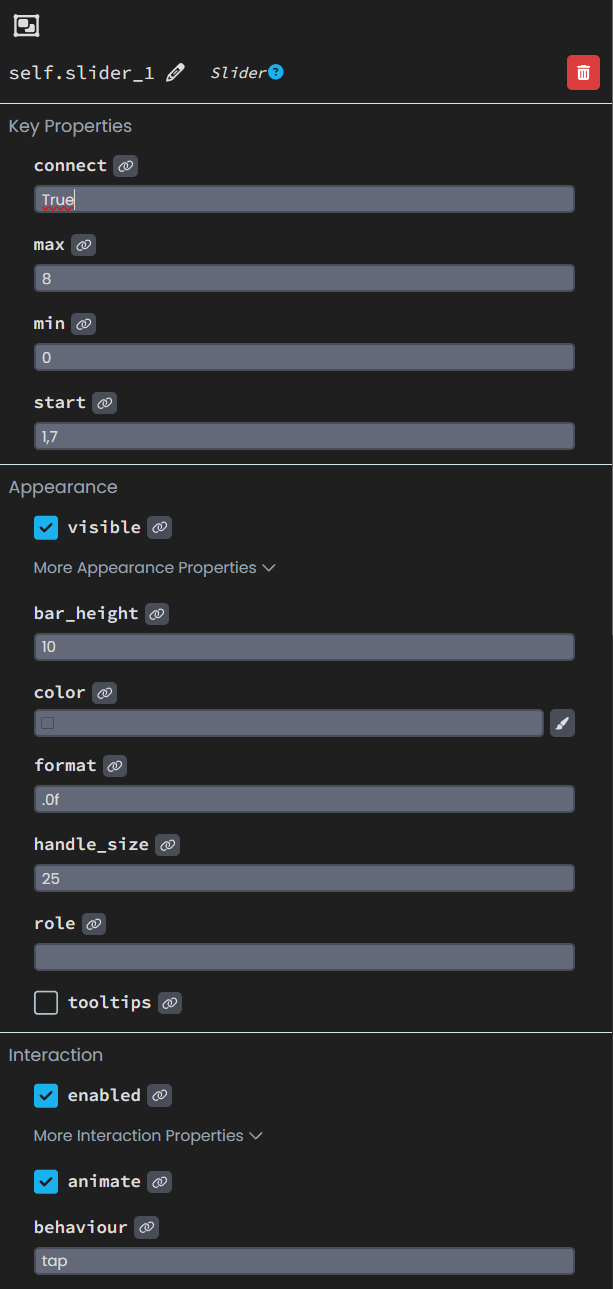Click the link binding icon next to max
The width and height of the screenshot is (613, 1289).
(x=83, y=244)
